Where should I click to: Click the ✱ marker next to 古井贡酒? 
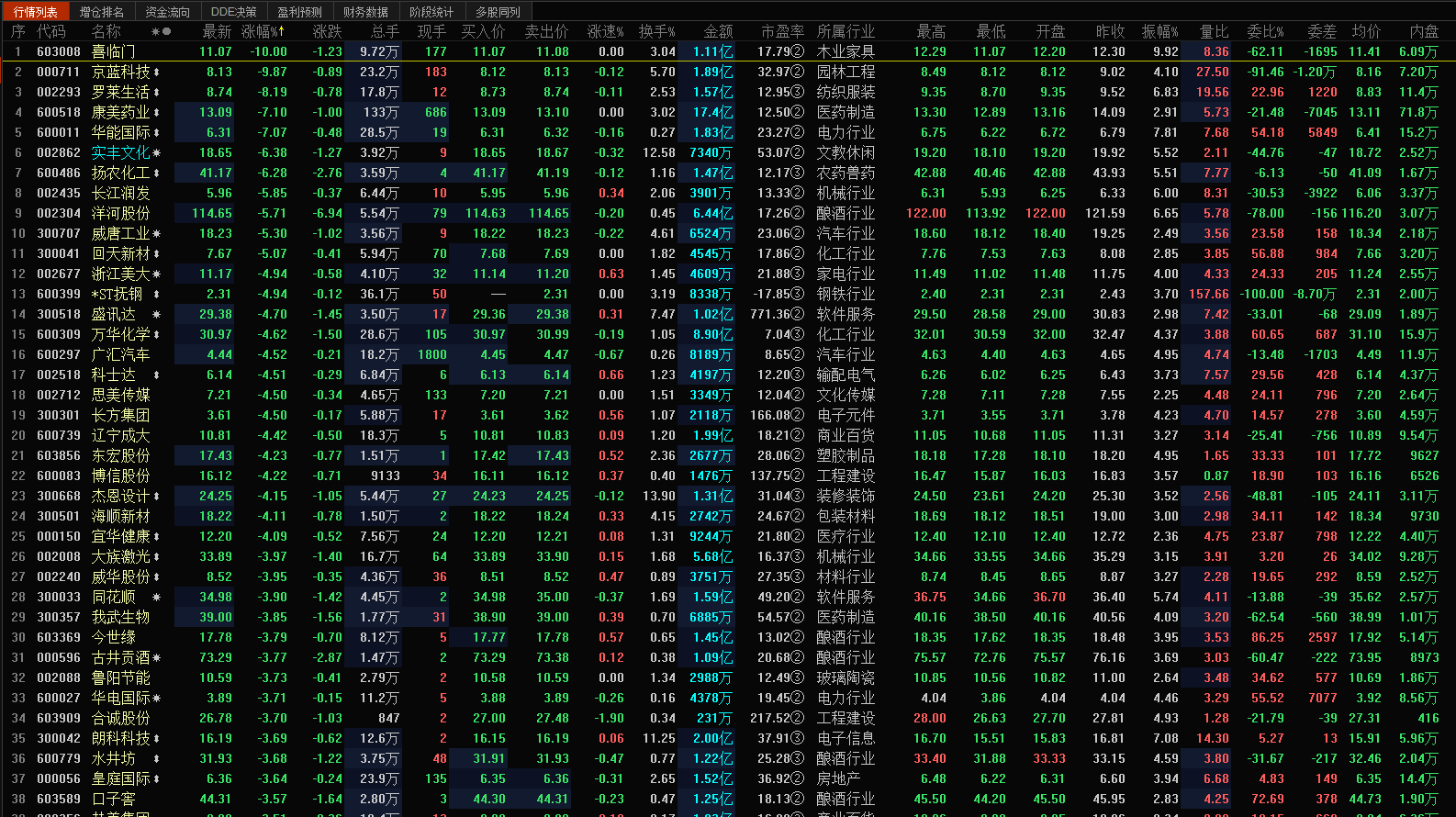[x=157, y=657]
